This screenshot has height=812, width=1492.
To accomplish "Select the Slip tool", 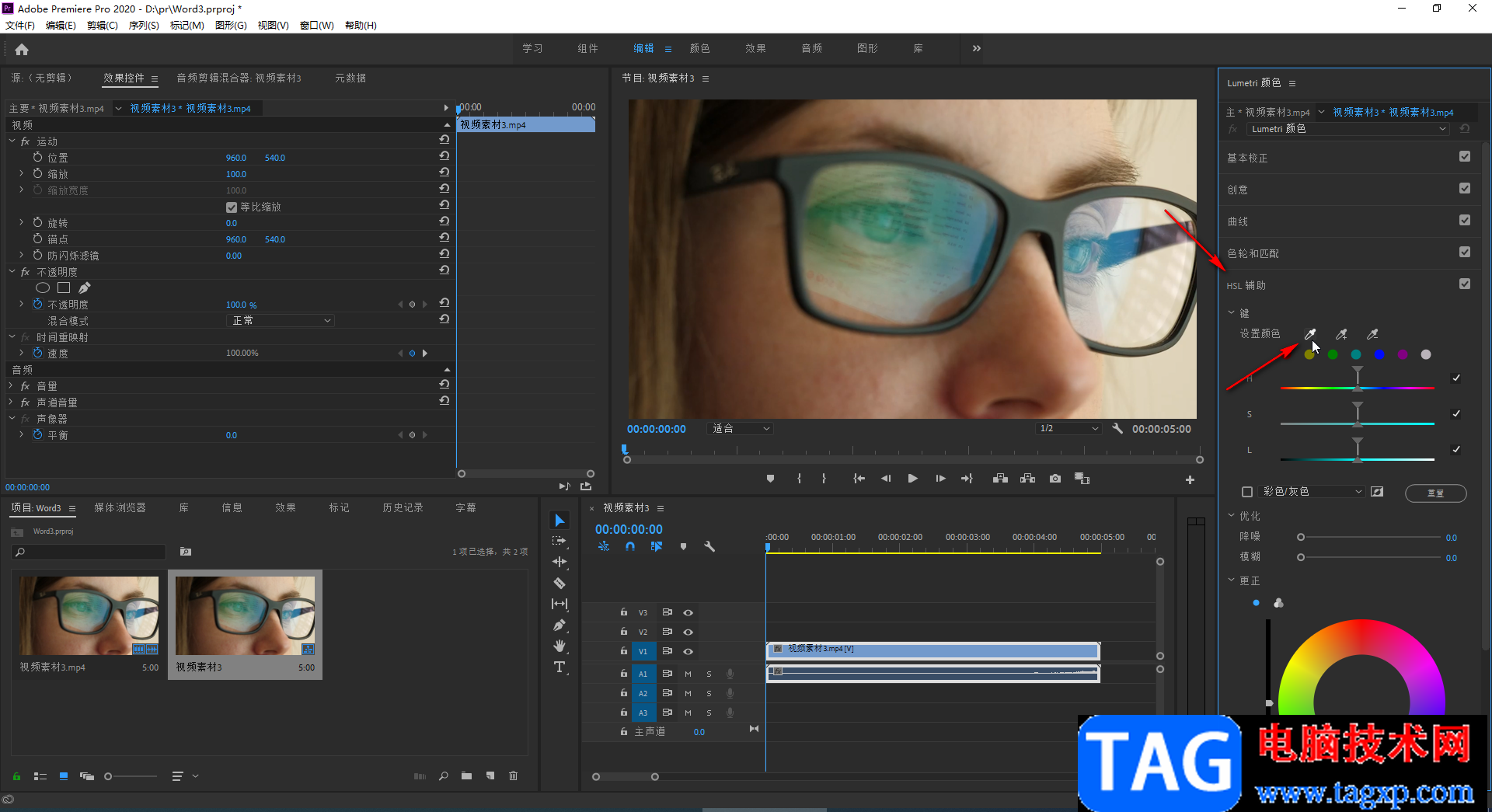I will [x=559, y=604].
